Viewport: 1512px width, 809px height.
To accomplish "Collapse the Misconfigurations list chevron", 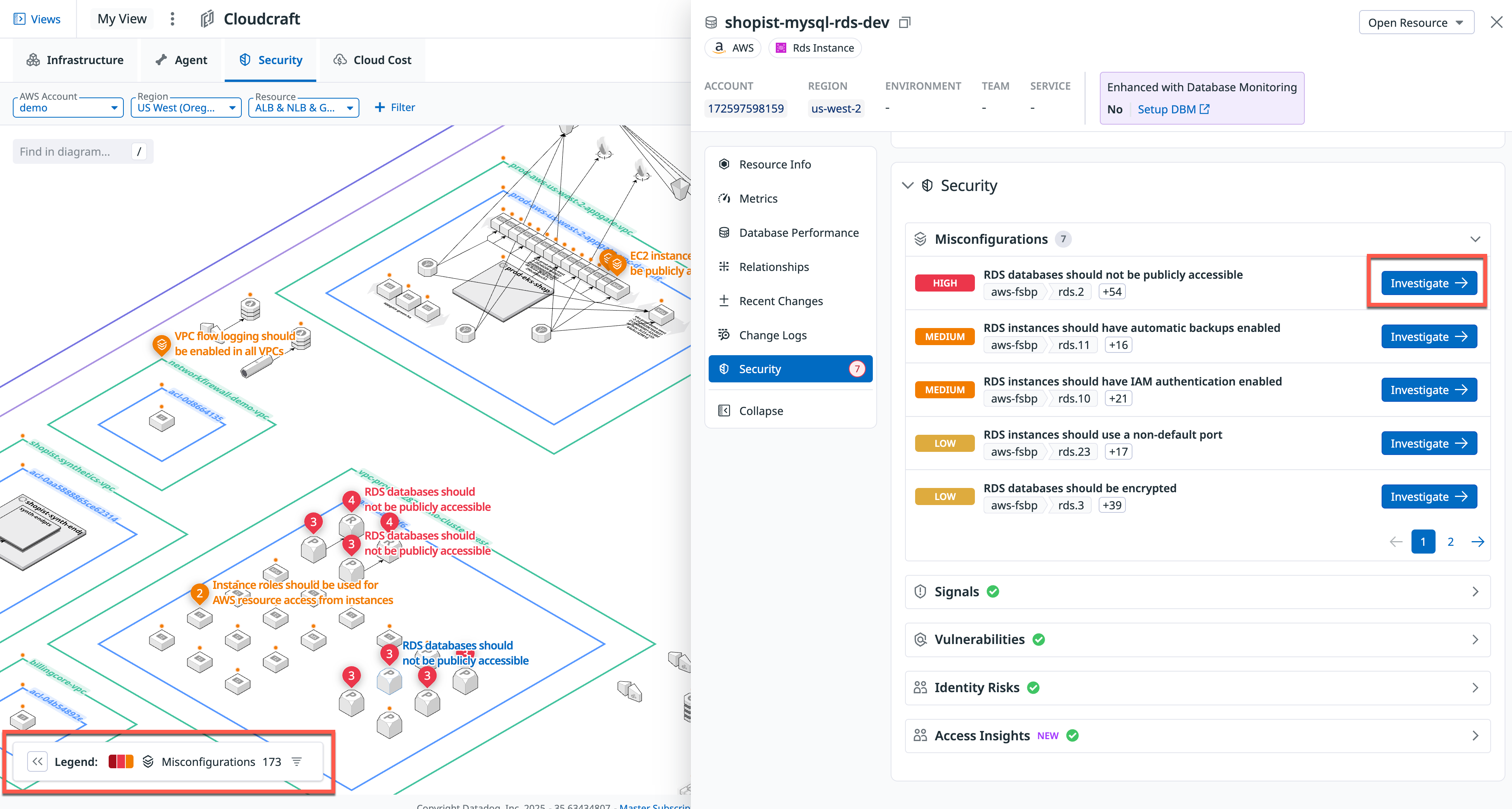I will [x=1474, y=239].
